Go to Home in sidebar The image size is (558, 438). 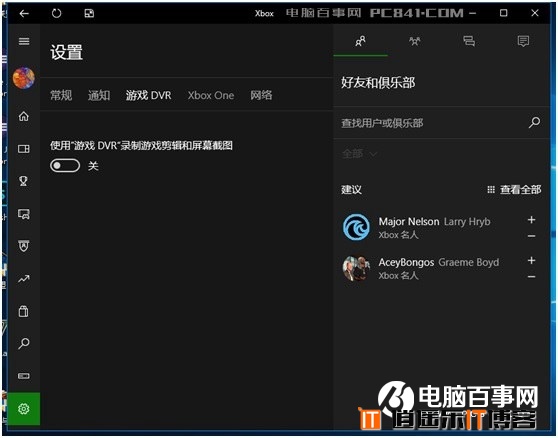(x=24, y=116)
